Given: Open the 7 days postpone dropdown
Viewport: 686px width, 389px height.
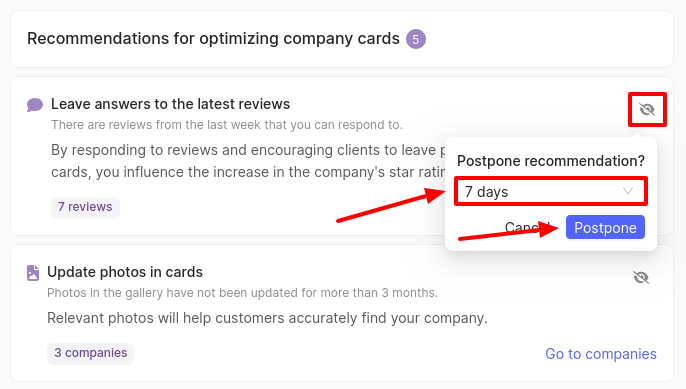Looking at the screenshot, I should pyautogui.click(x=550, y=191).
